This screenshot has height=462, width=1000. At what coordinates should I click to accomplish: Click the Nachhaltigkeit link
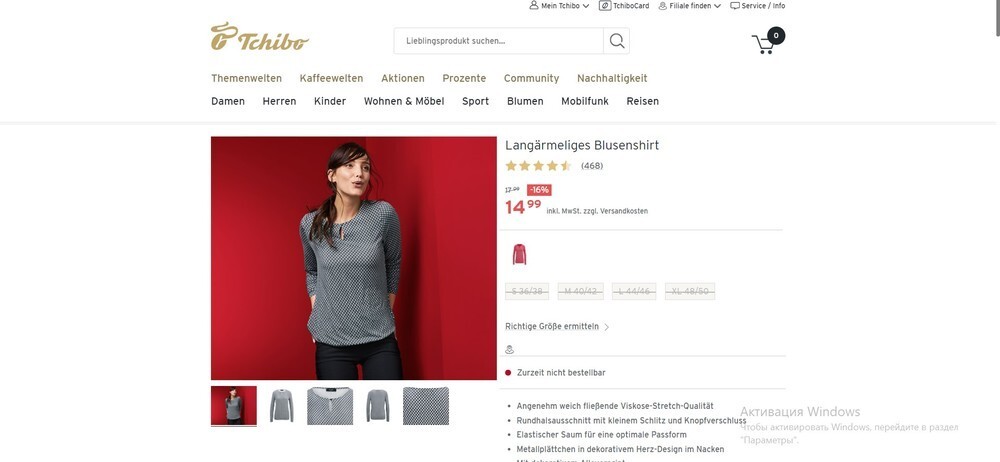coord(612,78)
